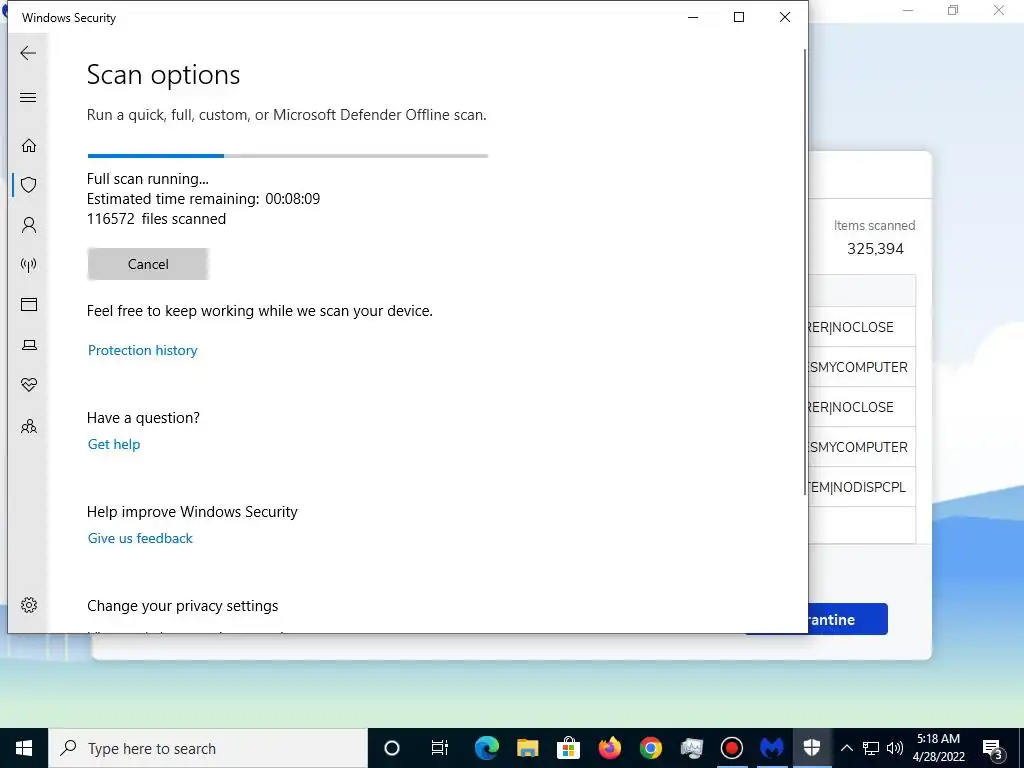1024x768 pixels.
Task: Open Task View on the taskbar
Action: pos(440,748)
